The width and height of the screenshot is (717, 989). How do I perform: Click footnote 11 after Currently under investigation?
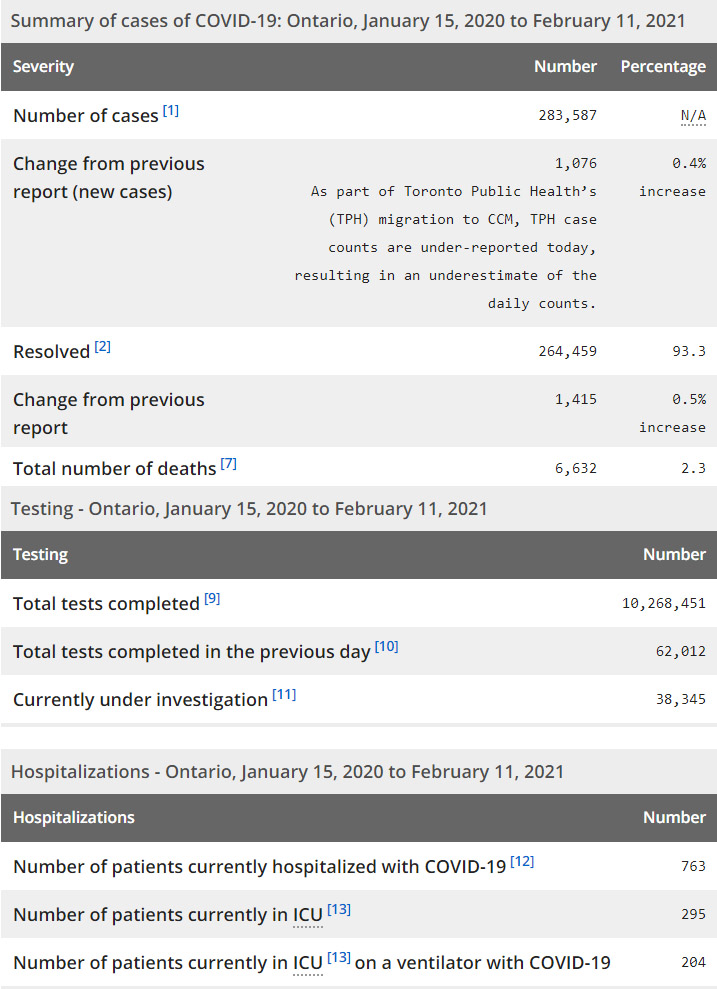pyautogui.click(x=284, y=695)
